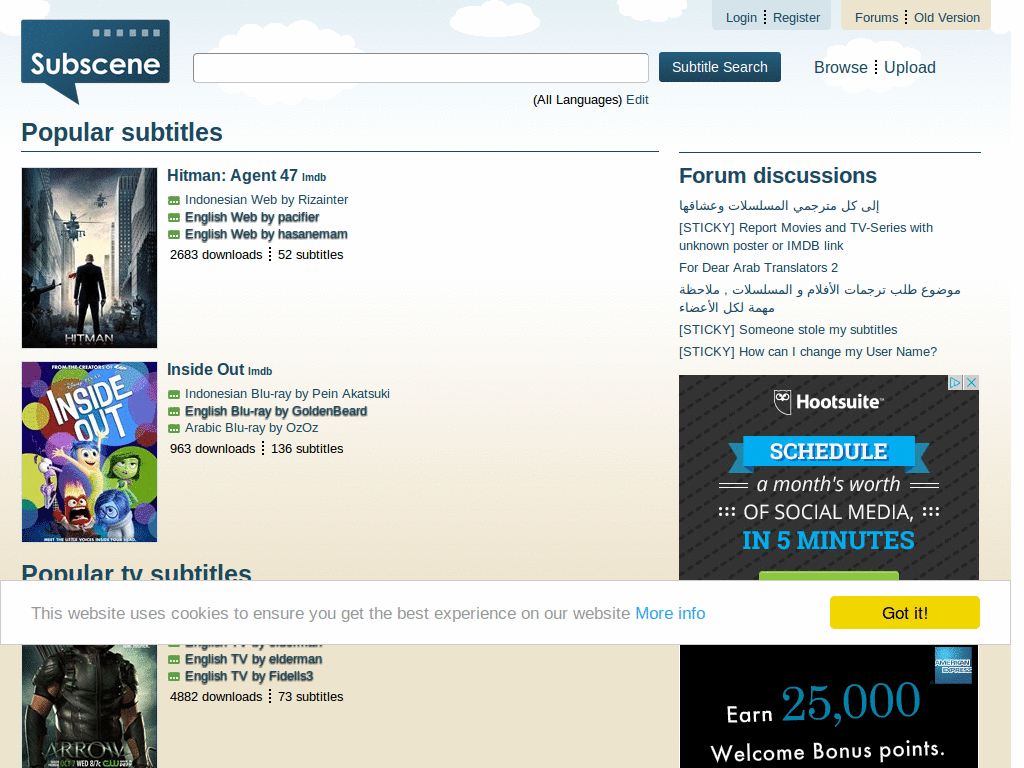Screen dimensions: 1024x768
Task: Open Imdb link for Inside Out
Action: click(x=260, y=372)
